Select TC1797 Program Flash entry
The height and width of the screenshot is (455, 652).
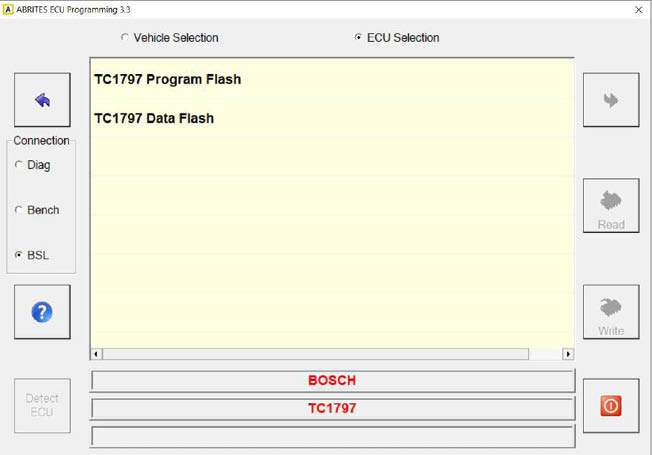pyautogui.click(x=168, y=79)
